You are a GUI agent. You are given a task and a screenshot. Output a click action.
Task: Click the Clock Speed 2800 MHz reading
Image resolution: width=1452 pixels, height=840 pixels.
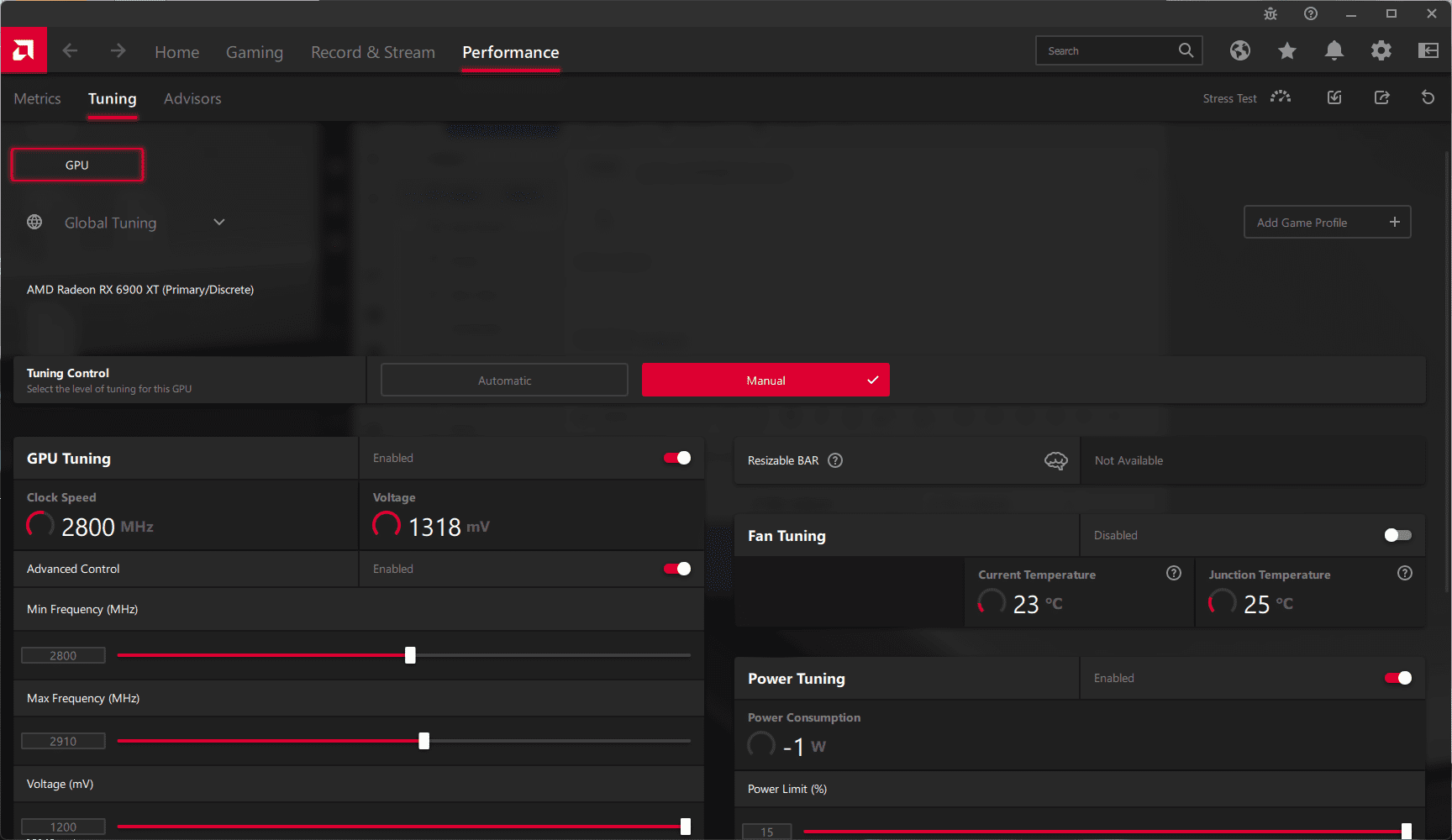[90, 526]
